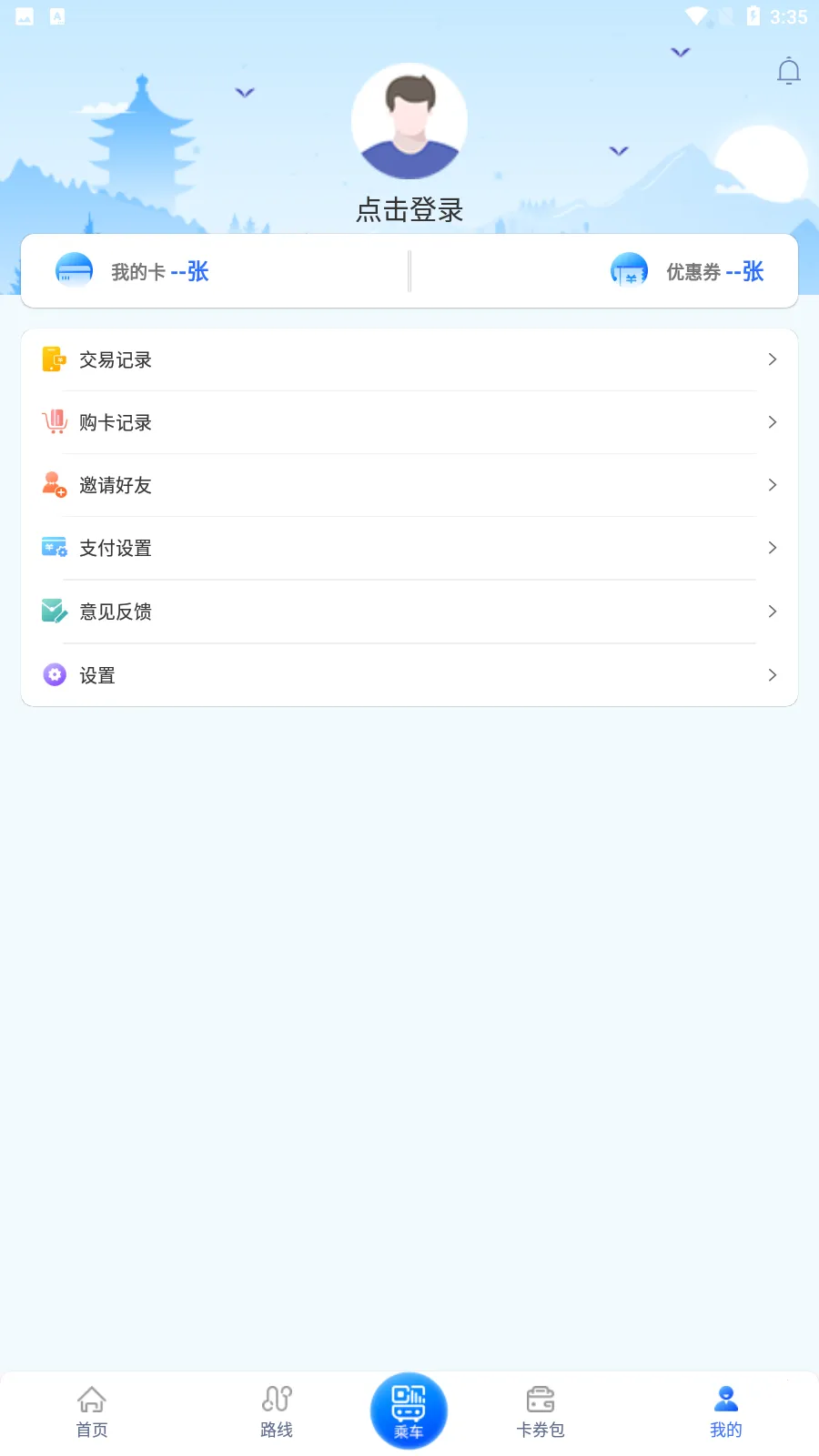Expand the 设置 row chevron
This screenshot has height=1456, width=819.
772,675
